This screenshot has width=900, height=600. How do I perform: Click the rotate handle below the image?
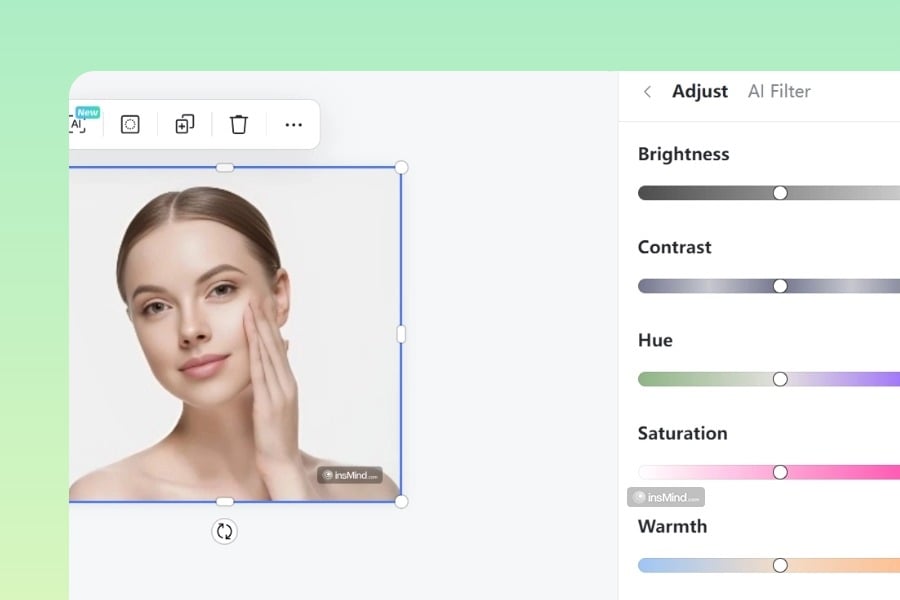[x=224, y=531]
